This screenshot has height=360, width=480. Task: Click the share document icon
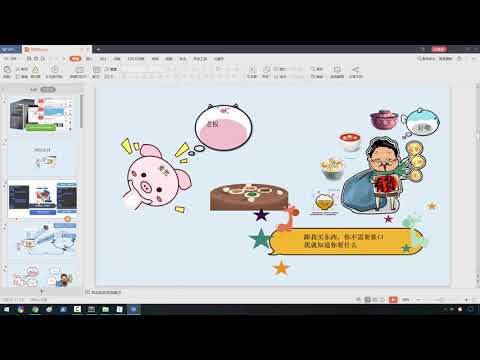(355, 70)
